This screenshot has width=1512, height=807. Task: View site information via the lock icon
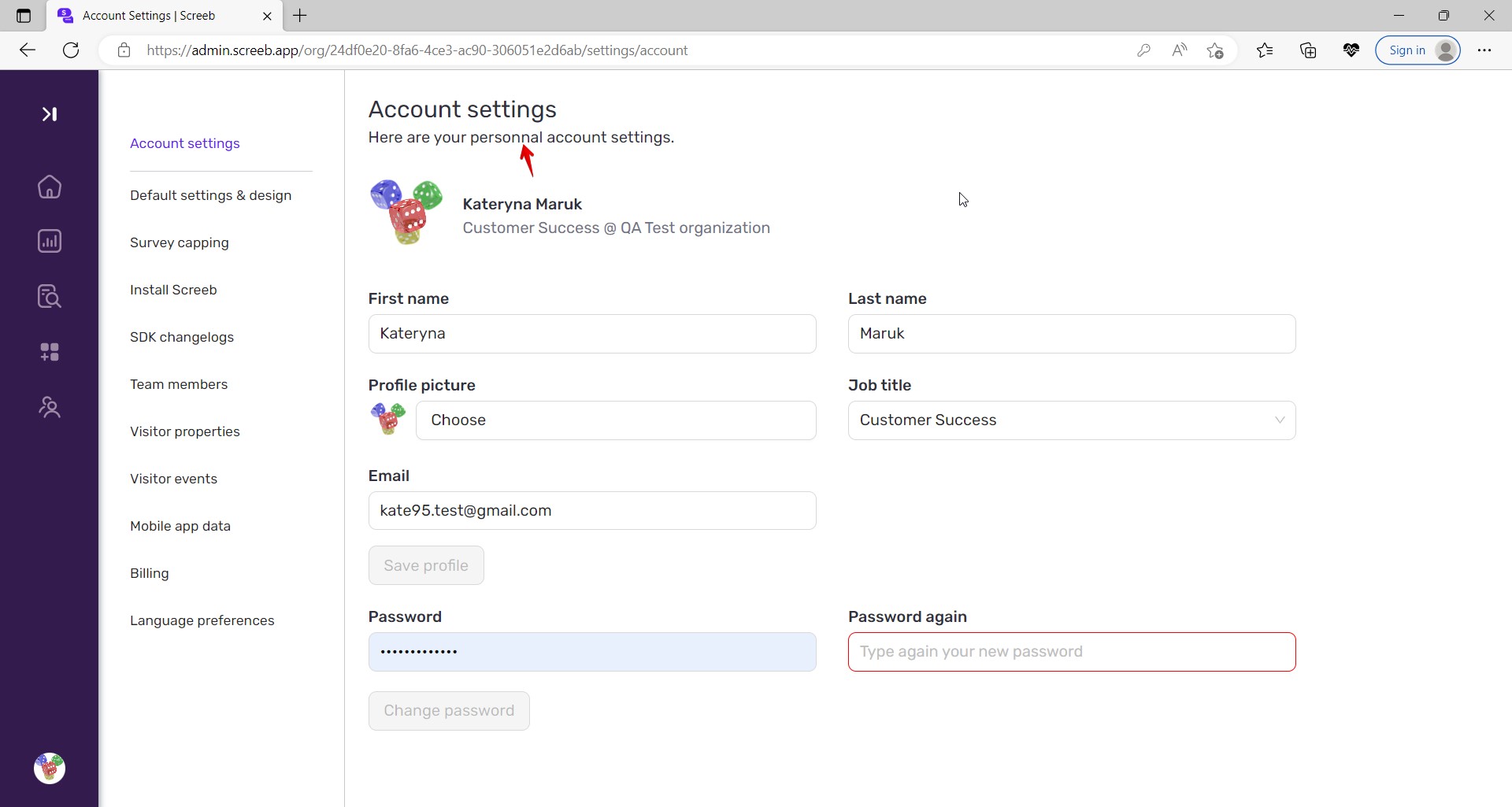pyautogui.click(x=124, y=50)
